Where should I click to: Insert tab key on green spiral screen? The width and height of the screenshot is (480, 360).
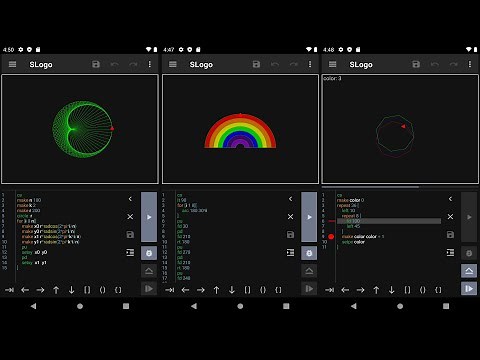[9, 290]
